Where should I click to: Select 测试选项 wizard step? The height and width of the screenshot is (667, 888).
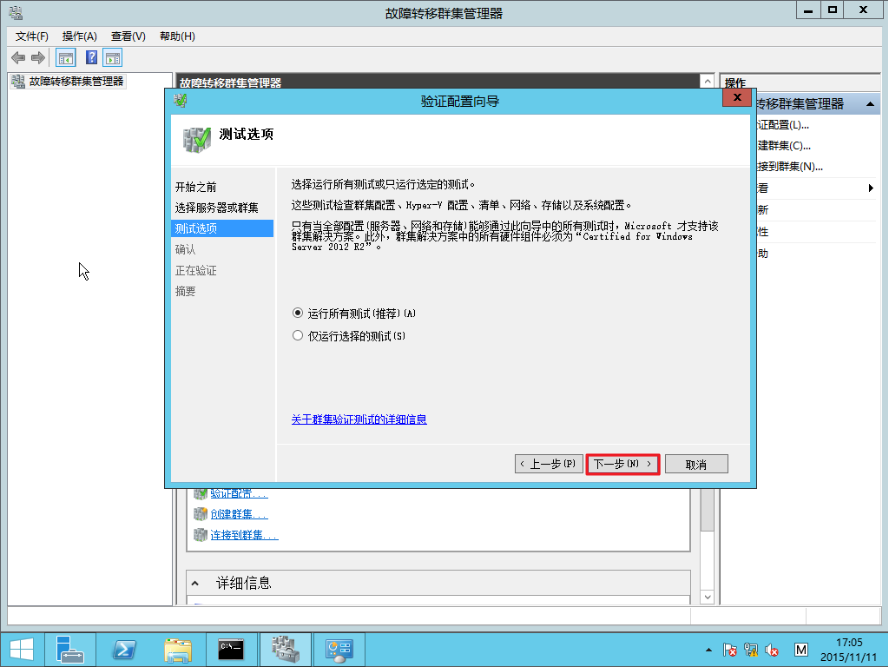point(222,228)
